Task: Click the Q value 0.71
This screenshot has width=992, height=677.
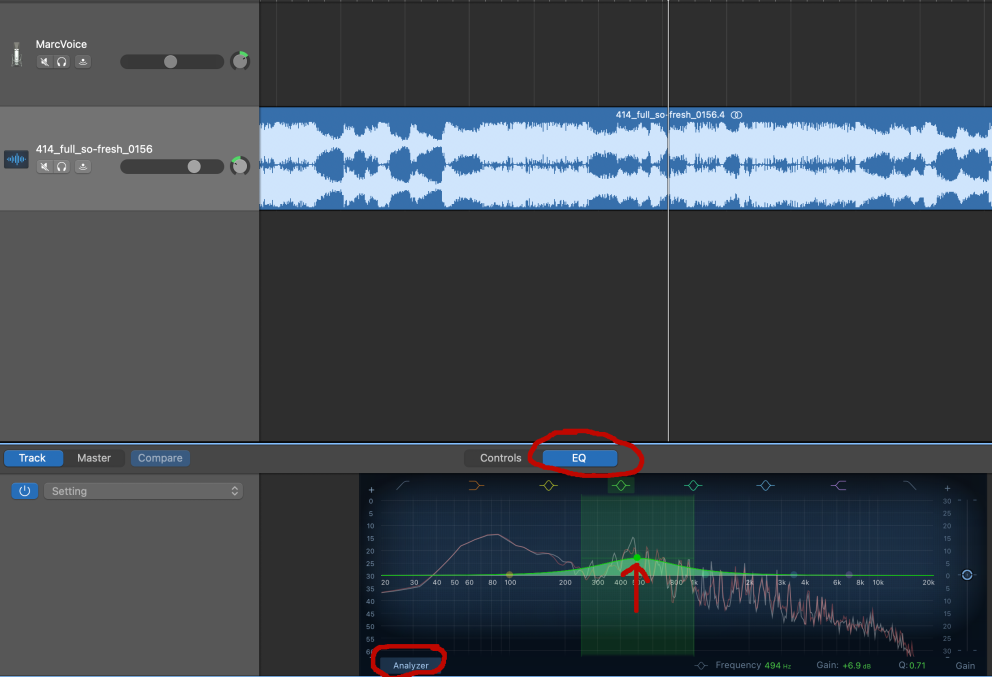Action: click(917, 666)
